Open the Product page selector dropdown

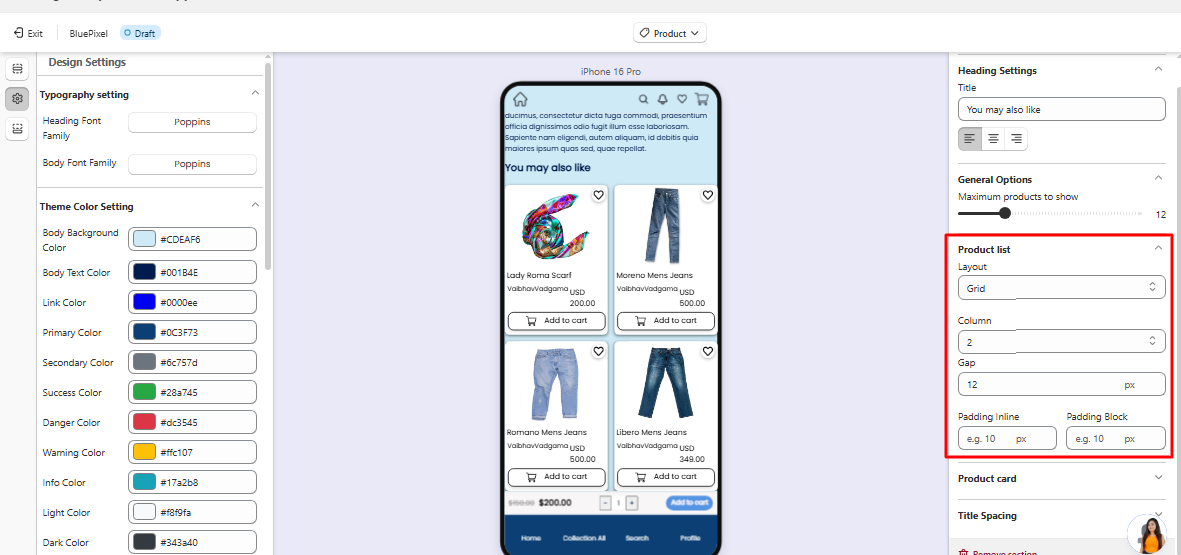coord(670,33)
